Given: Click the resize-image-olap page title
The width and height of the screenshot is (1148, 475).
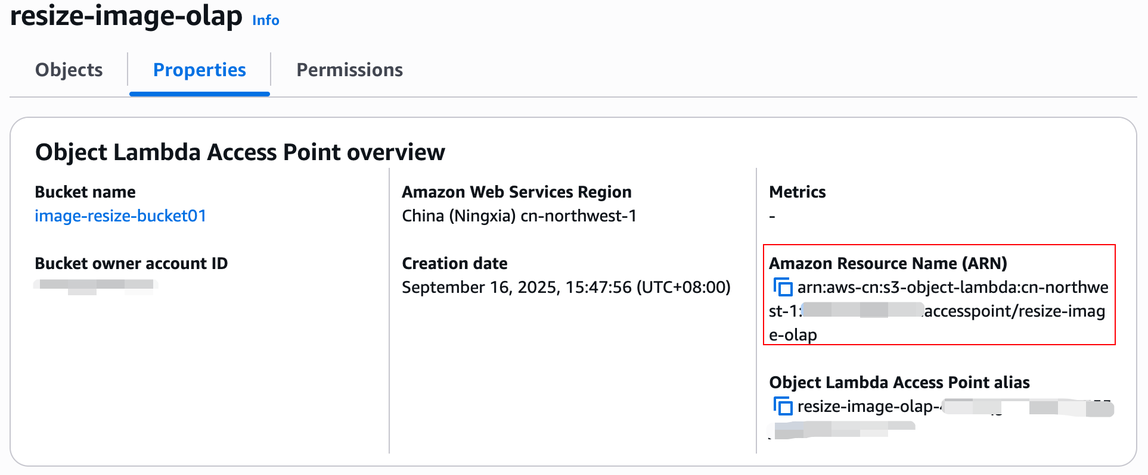Looking at the screenshot, I should pos(124,18).
